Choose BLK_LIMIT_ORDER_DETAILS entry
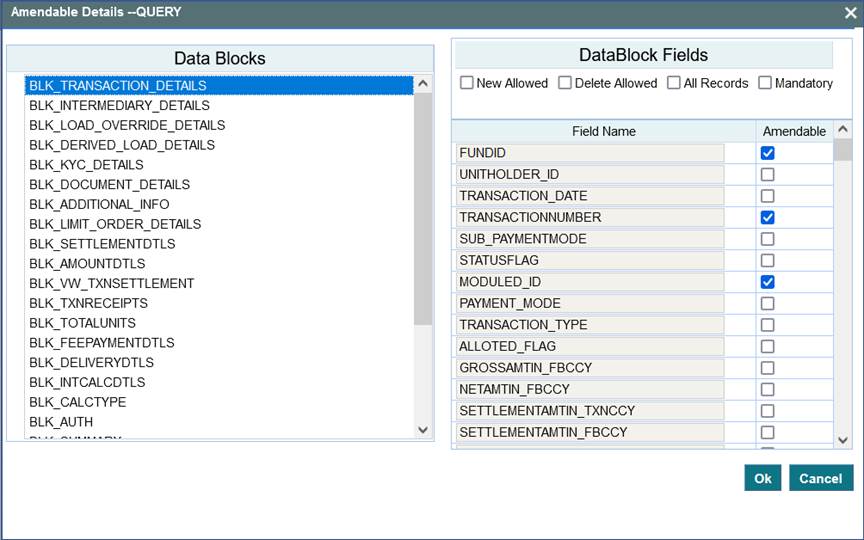 219,224
